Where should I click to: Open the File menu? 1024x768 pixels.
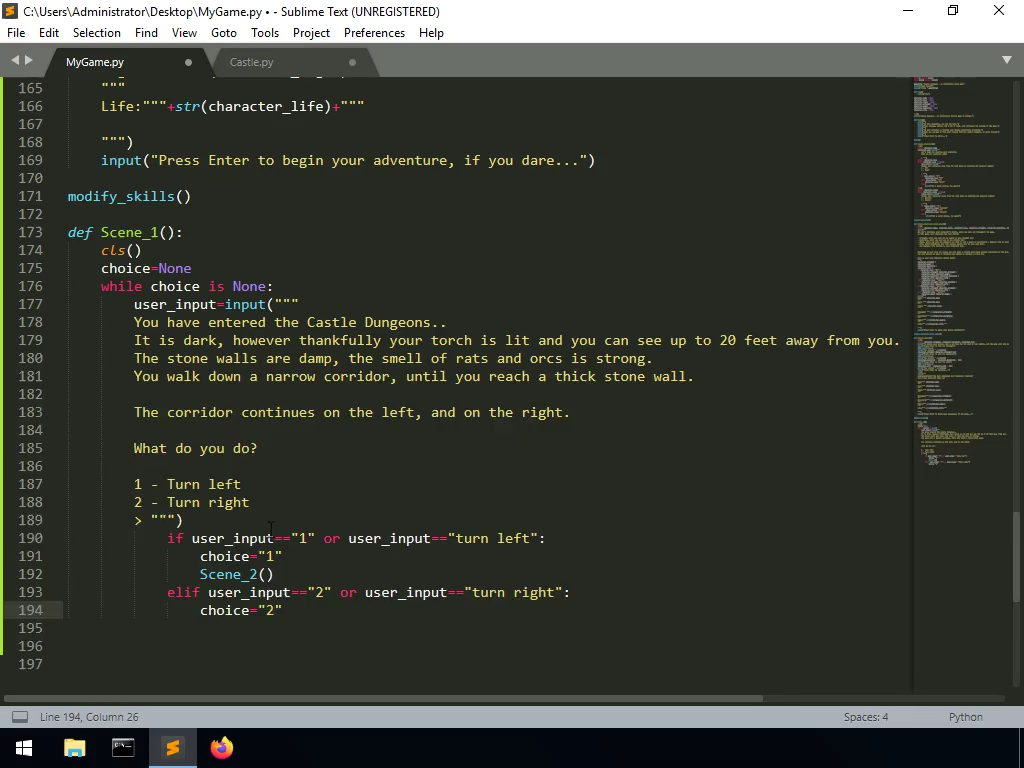[x=16, y=33]
